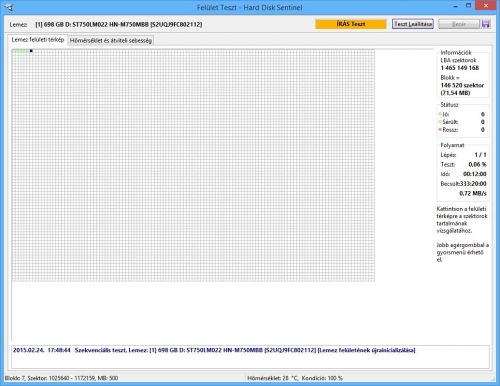500x386 pixels.
Task: Click the Lépés value 1 / 1
Action: tap(480, 155)
